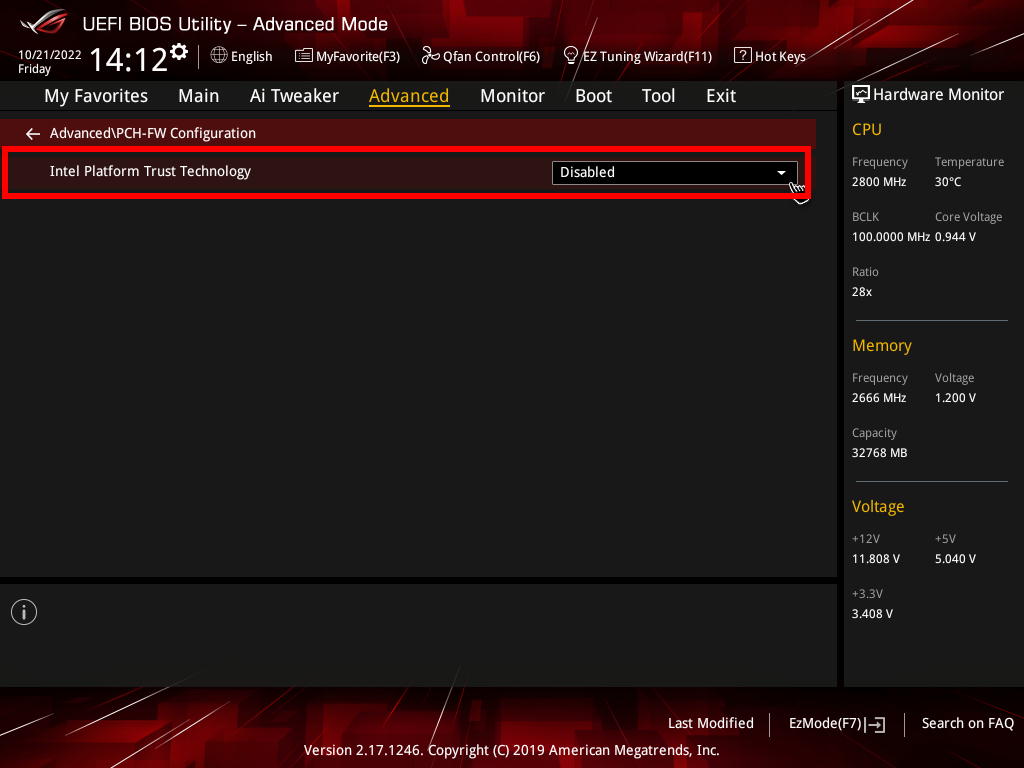
Task: Click the Version 2.17.1246 copyright text
Action: [x=511, y=750]
